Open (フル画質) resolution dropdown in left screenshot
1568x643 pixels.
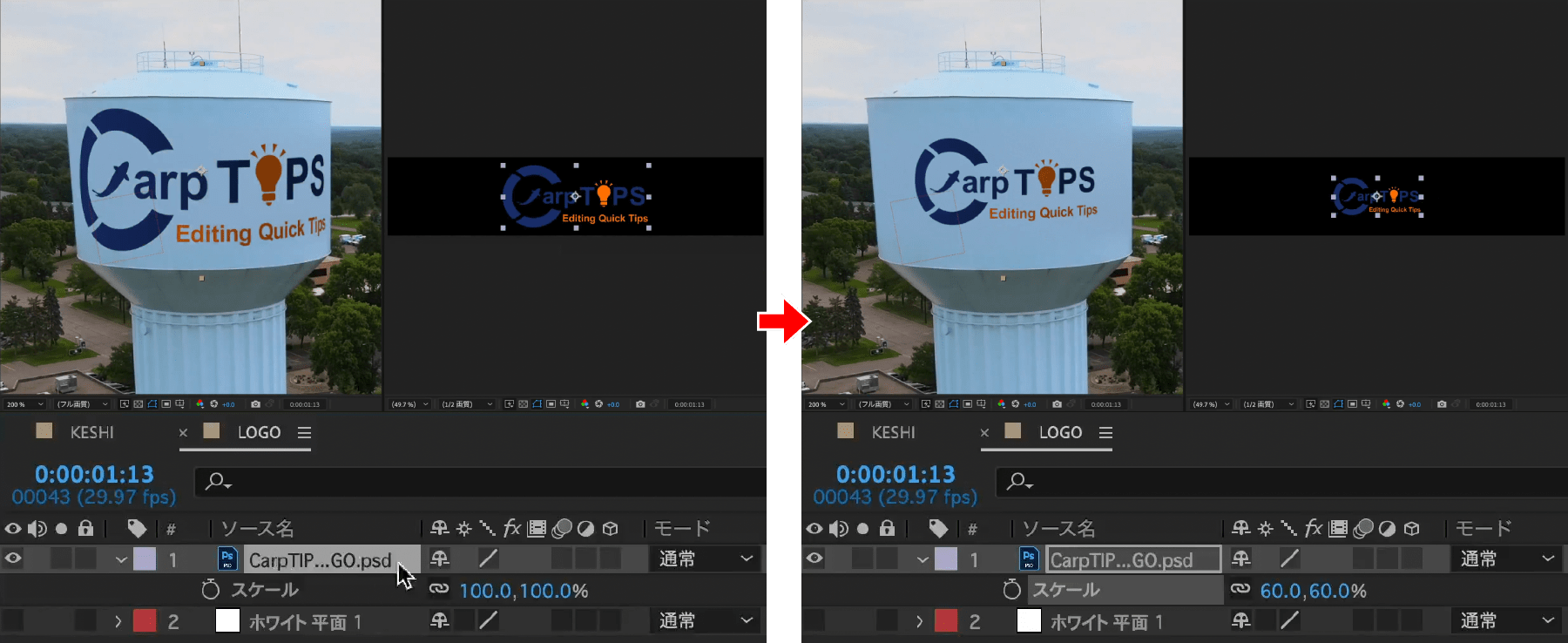(x=83, y=404)
